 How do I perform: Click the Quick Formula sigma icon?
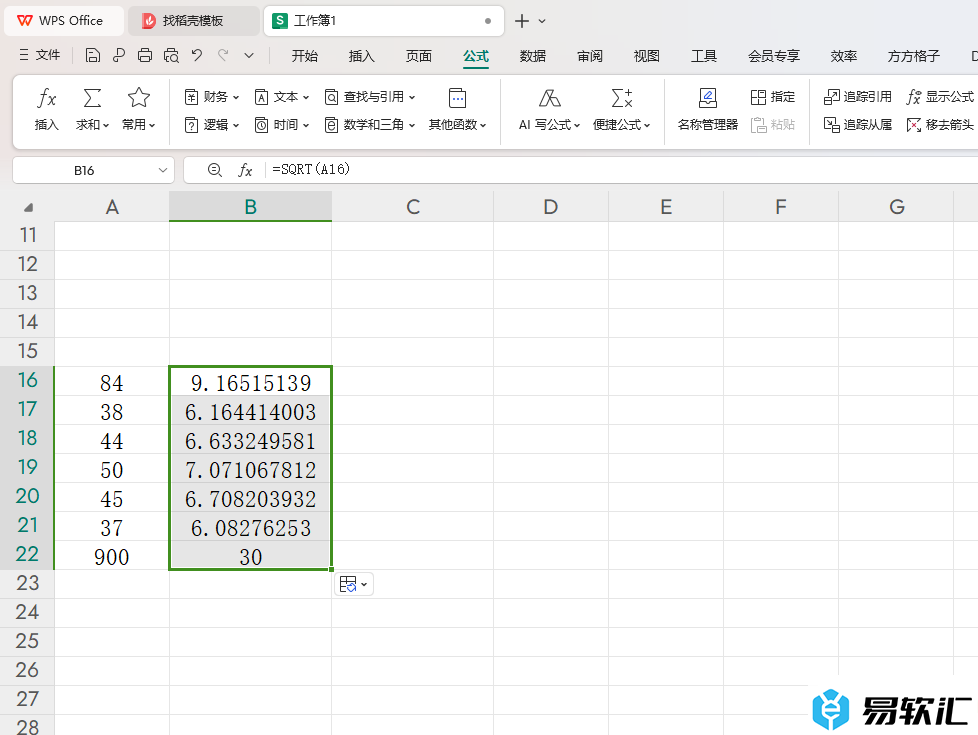click(622, 98)
